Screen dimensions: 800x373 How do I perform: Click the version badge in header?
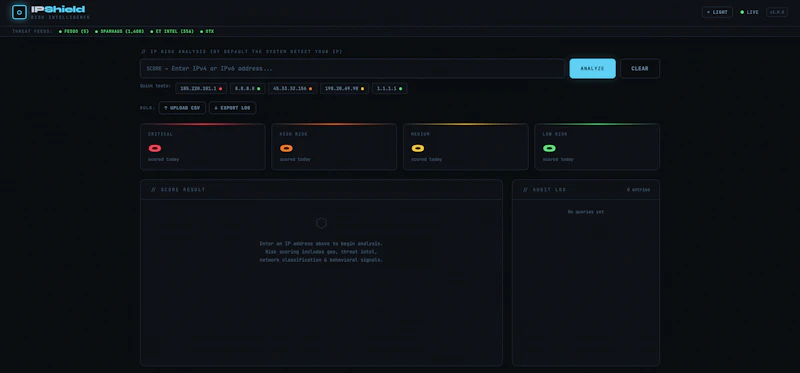pos(777,12)
